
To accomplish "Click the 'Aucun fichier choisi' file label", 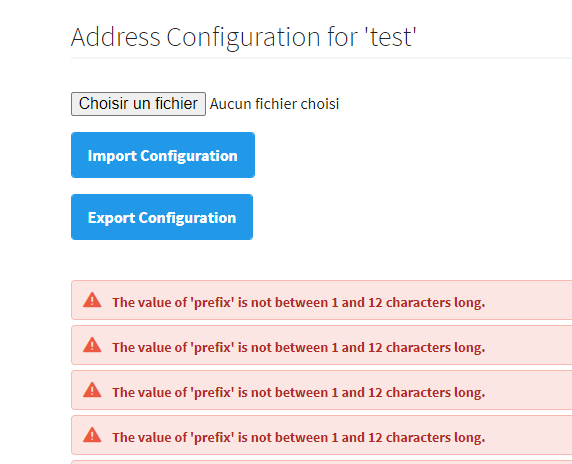I will coord(274,104).
